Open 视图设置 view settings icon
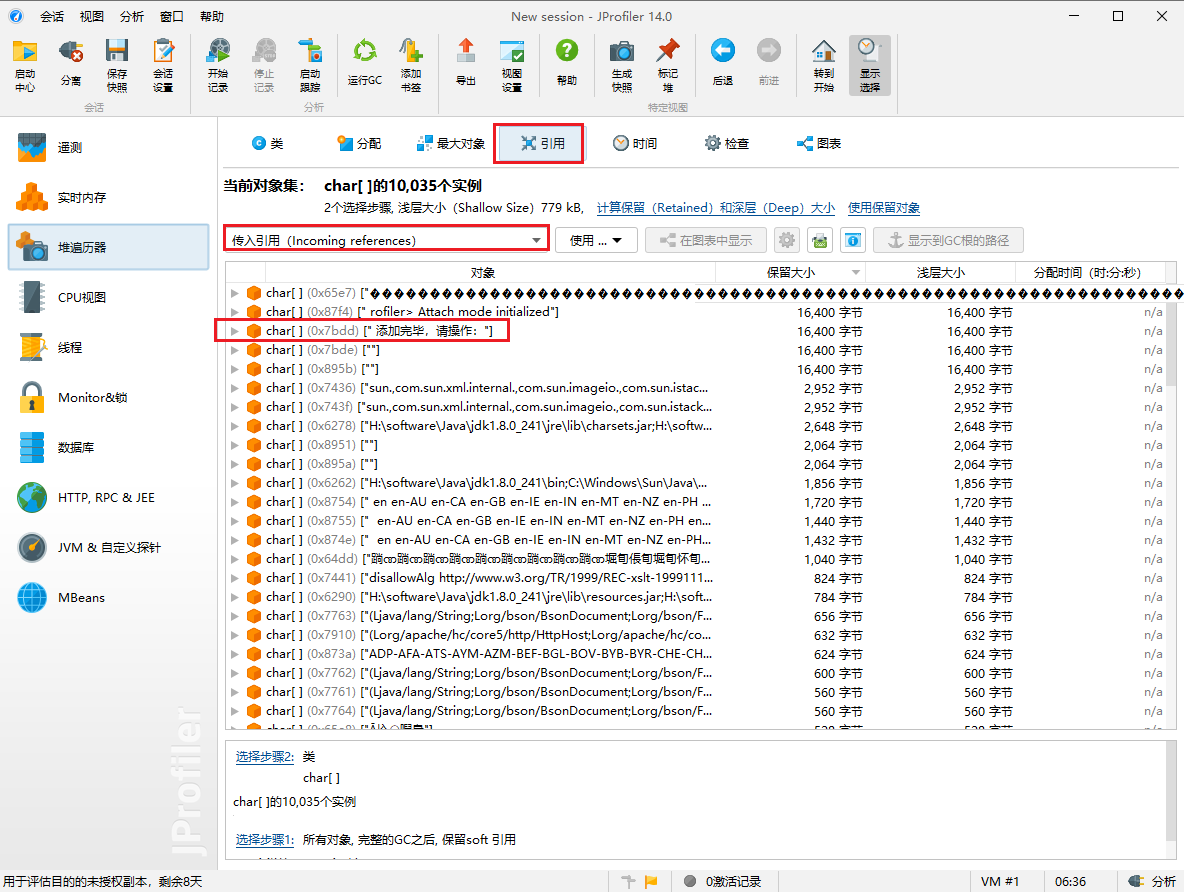1184x892 pixels. pos(512,65)
